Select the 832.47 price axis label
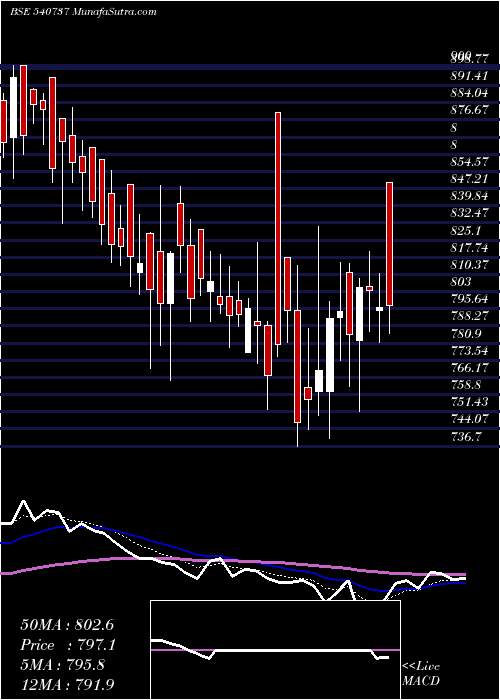The image size is (500, 700). tap(469, 213)
